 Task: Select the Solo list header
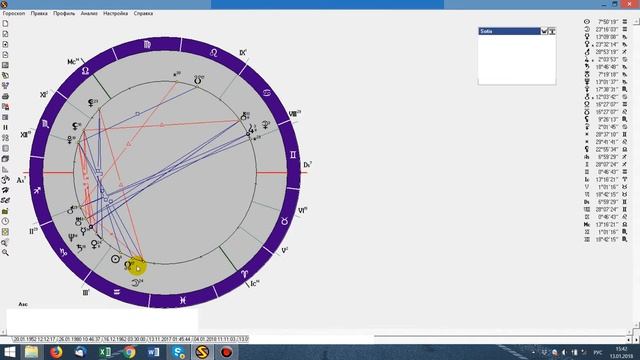coord(509,31)
